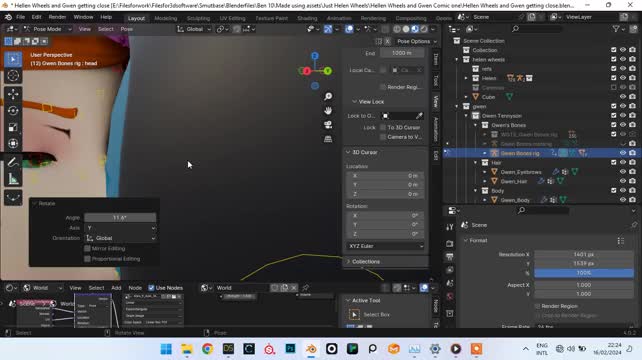
Task: Adjust the resolution percentage 100% slider
Action: point(584,273)
